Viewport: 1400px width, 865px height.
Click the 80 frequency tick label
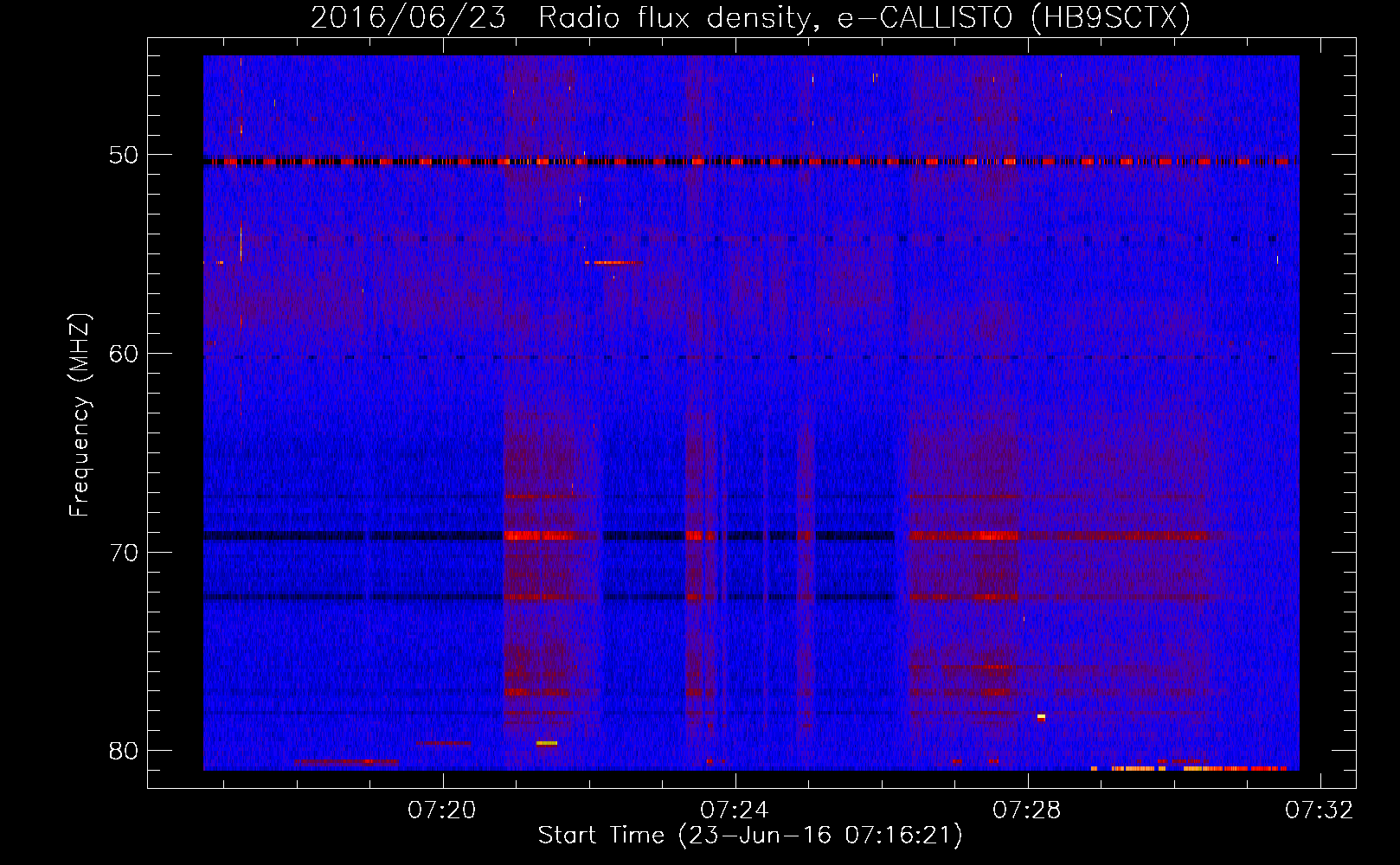pyautogui.click(x=123, y=751)
